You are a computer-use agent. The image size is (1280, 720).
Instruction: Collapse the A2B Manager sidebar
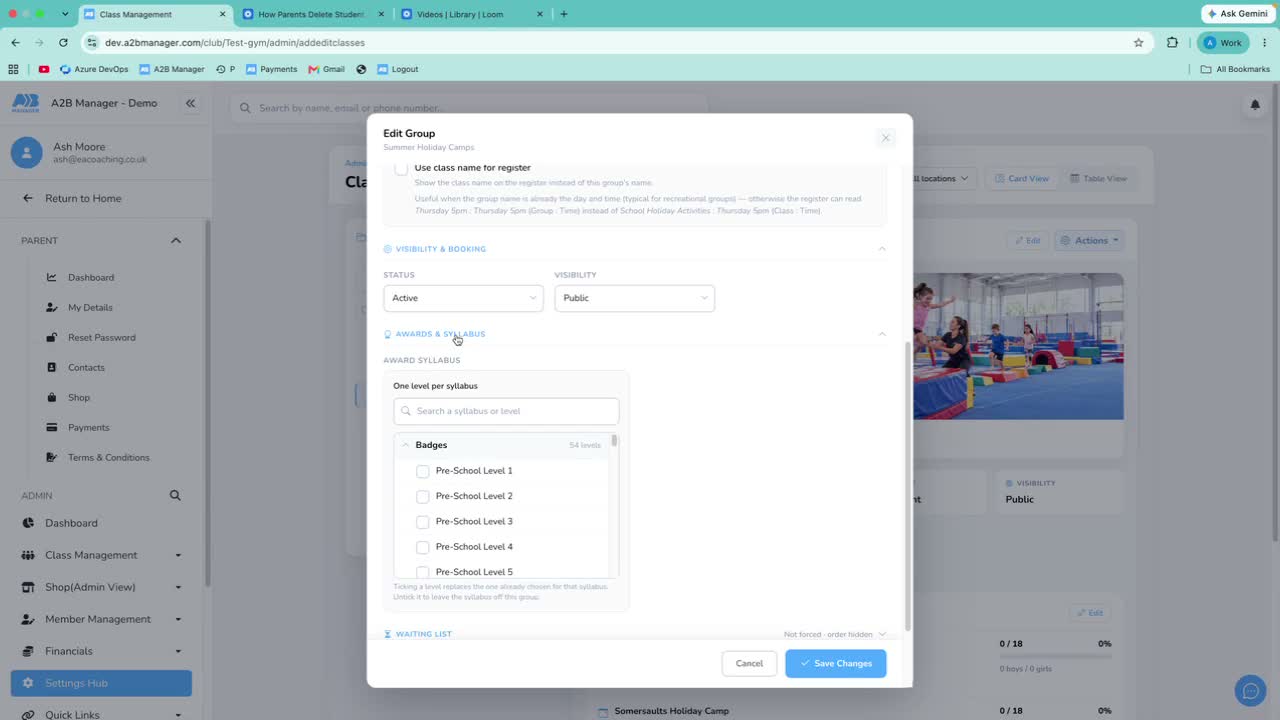pyautogui.click(x=190, y=103)
